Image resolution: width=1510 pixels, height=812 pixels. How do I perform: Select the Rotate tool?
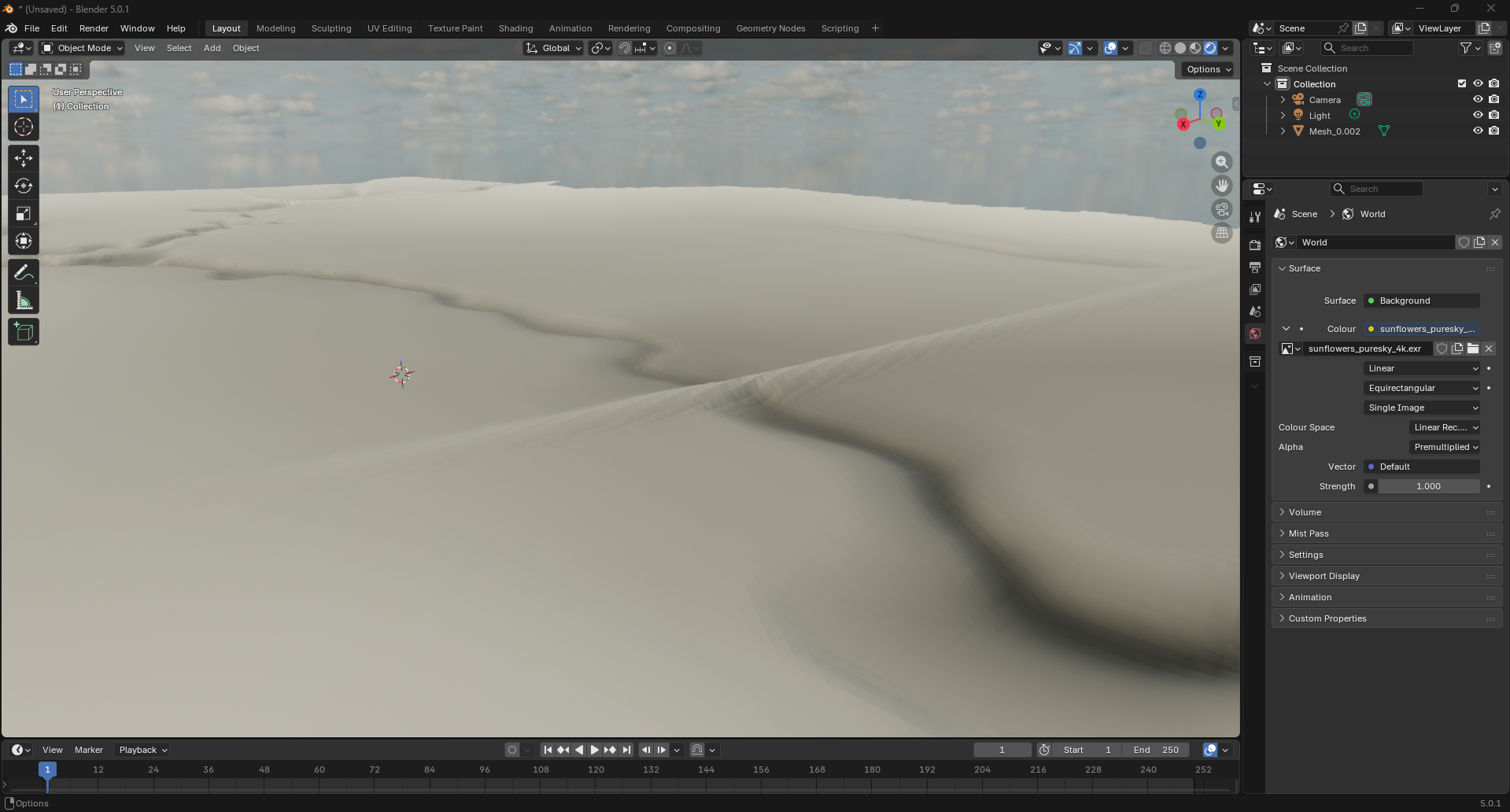pos(24,186)
